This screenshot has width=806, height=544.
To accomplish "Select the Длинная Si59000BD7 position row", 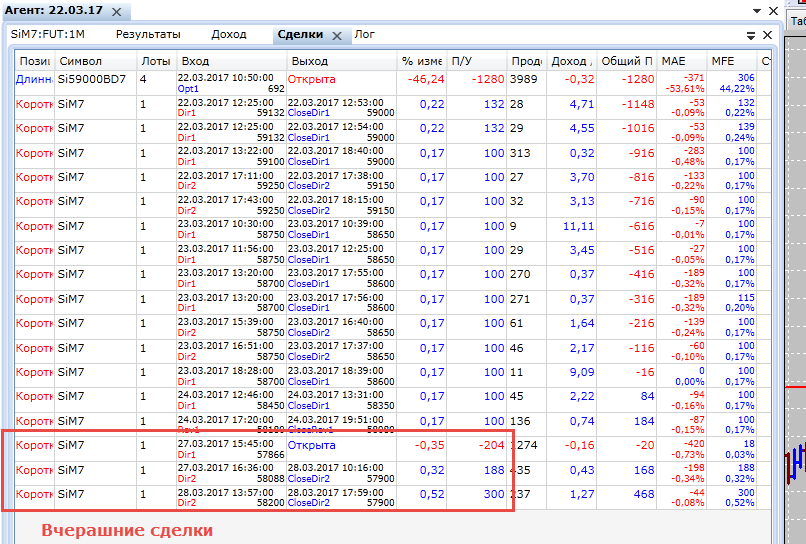I will (393, 83).
